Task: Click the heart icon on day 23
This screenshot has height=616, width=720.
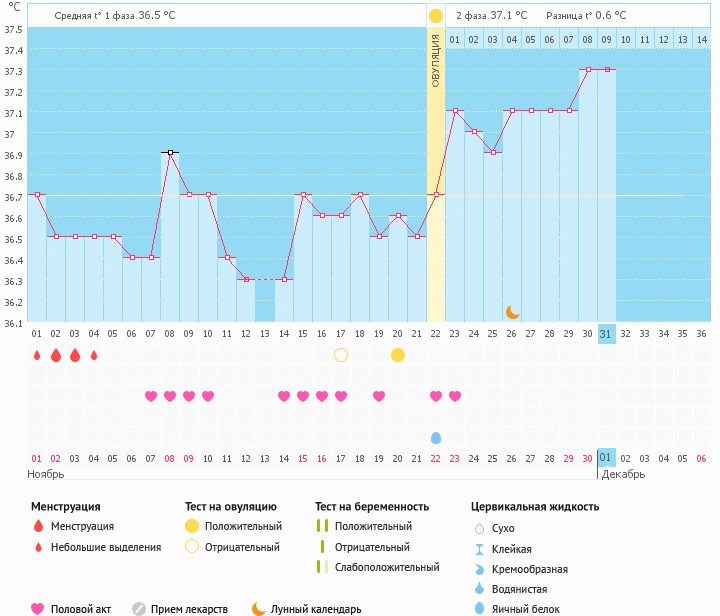Action: click(455, 396)
